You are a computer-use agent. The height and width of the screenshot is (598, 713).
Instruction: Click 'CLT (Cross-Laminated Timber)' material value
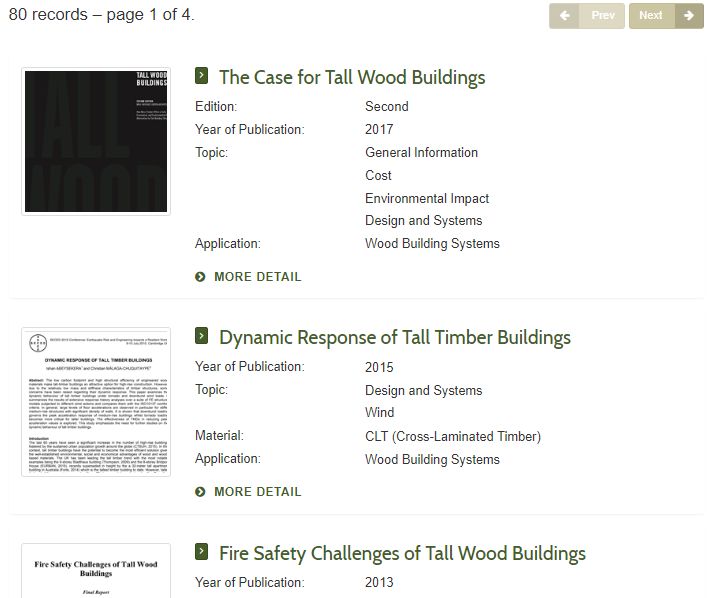click(x=453, y=436)
